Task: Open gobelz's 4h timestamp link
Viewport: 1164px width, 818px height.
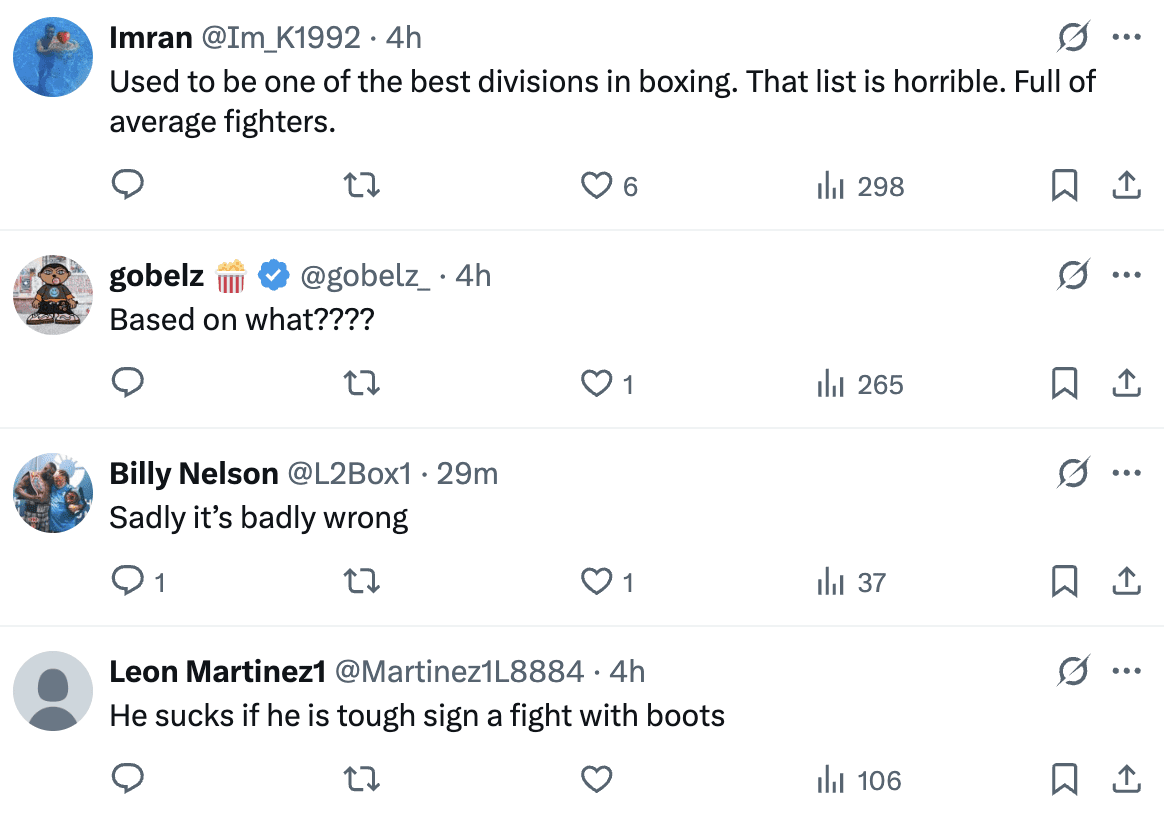Action: pos(473,275)
